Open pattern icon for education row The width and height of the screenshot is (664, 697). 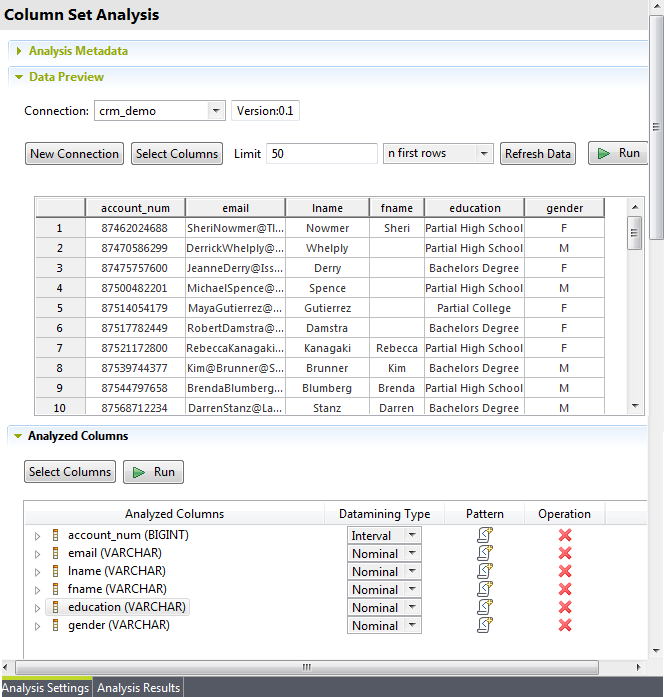pyautogui.click(x=485, y=607)
